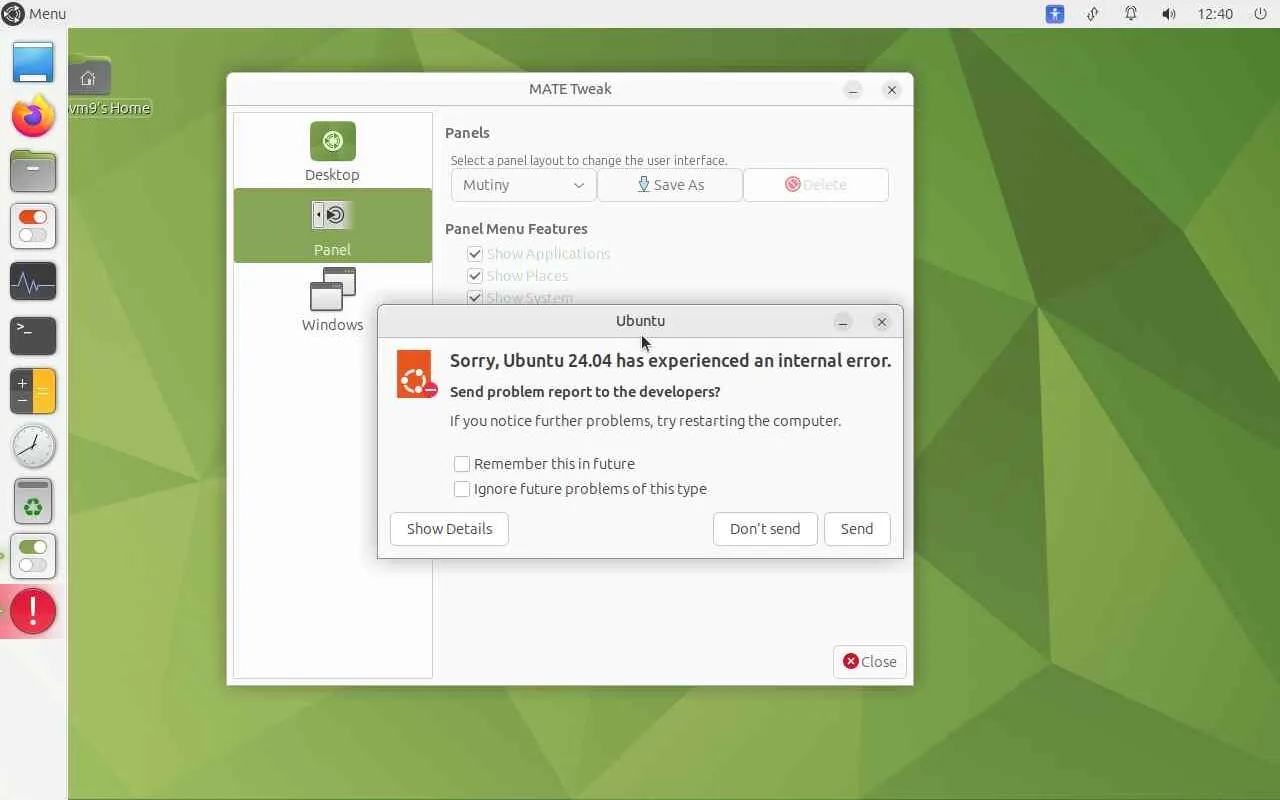Open the Menu button in the top panel
This screenshot has width=1280, height=800.
pos(34,14)
